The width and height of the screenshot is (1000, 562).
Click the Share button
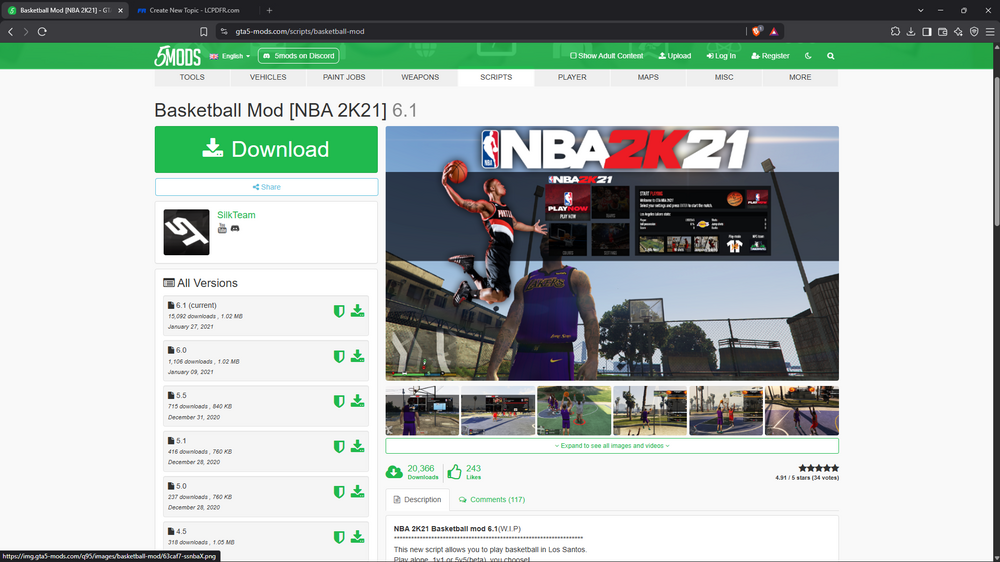pyautogui.click(x=266, y=187)
